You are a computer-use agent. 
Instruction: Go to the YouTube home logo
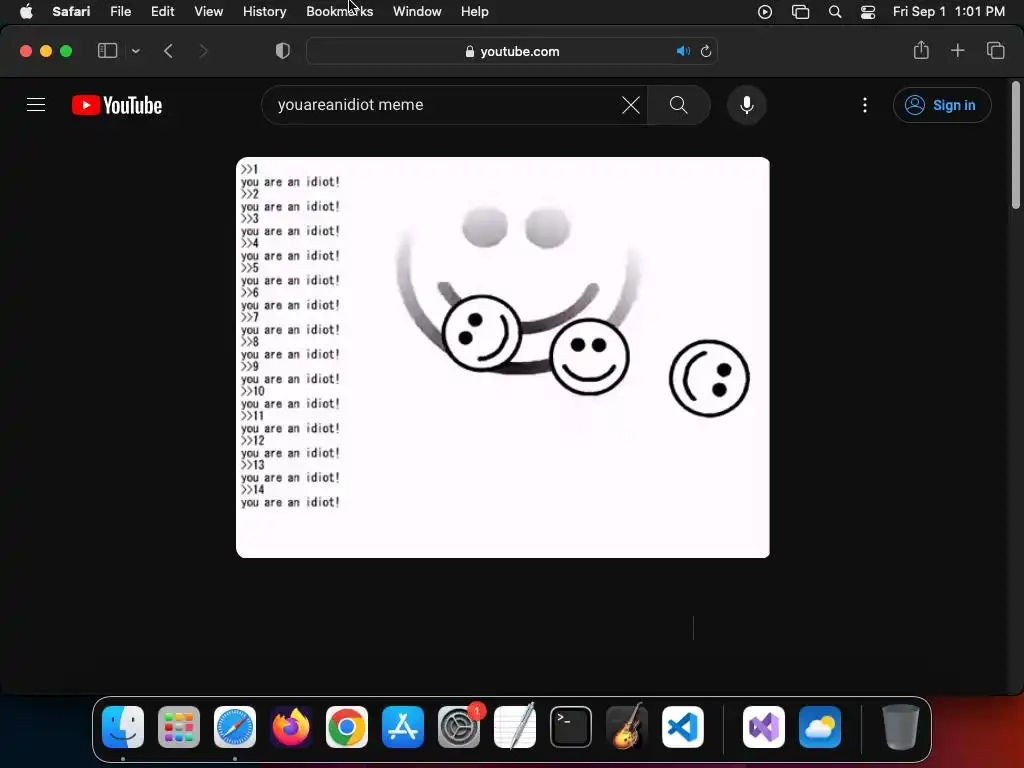coord(117,105)
